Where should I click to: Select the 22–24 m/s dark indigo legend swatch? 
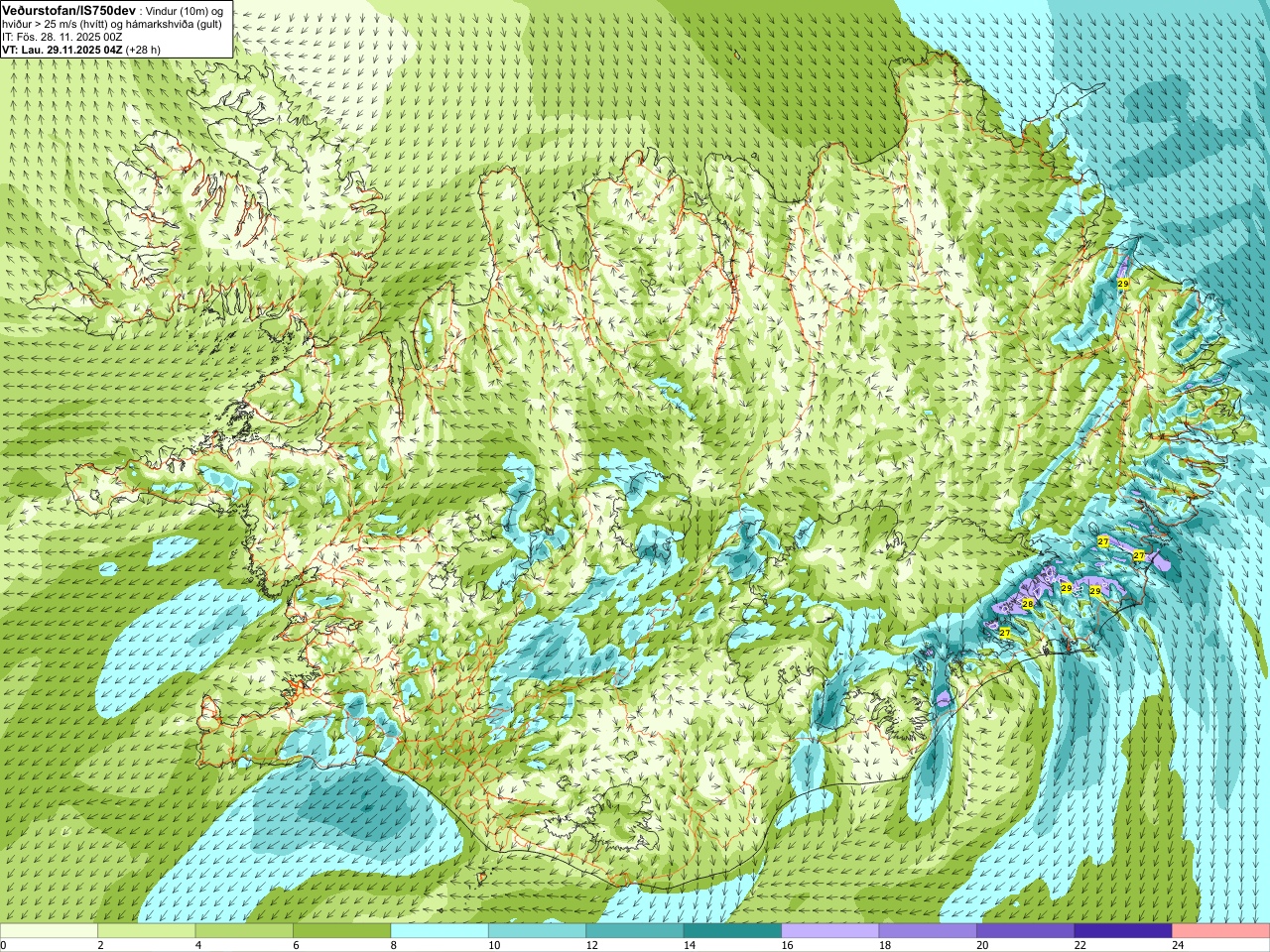(1123, 931)
